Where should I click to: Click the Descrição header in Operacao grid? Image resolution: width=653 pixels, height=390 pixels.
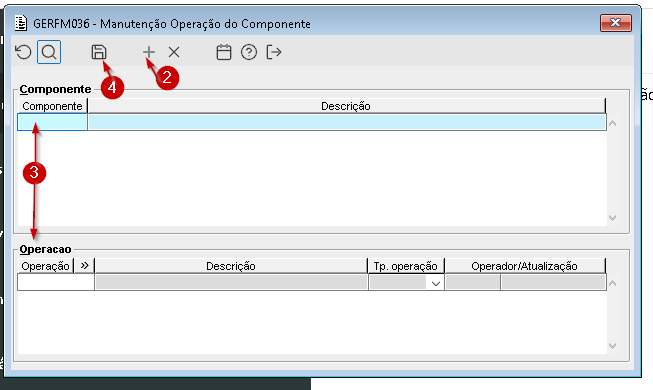(x=231, y=266)
